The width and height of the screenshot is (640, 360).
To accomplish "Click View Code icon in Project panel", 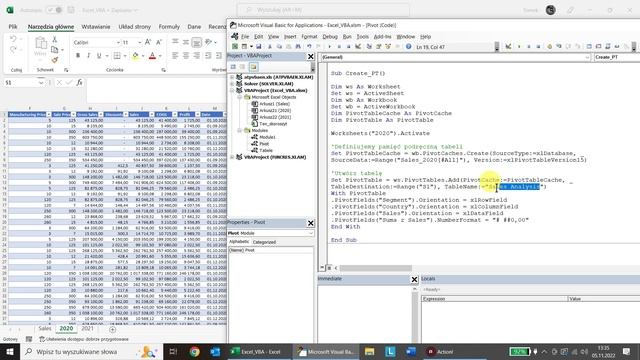I will pos(233,67).
